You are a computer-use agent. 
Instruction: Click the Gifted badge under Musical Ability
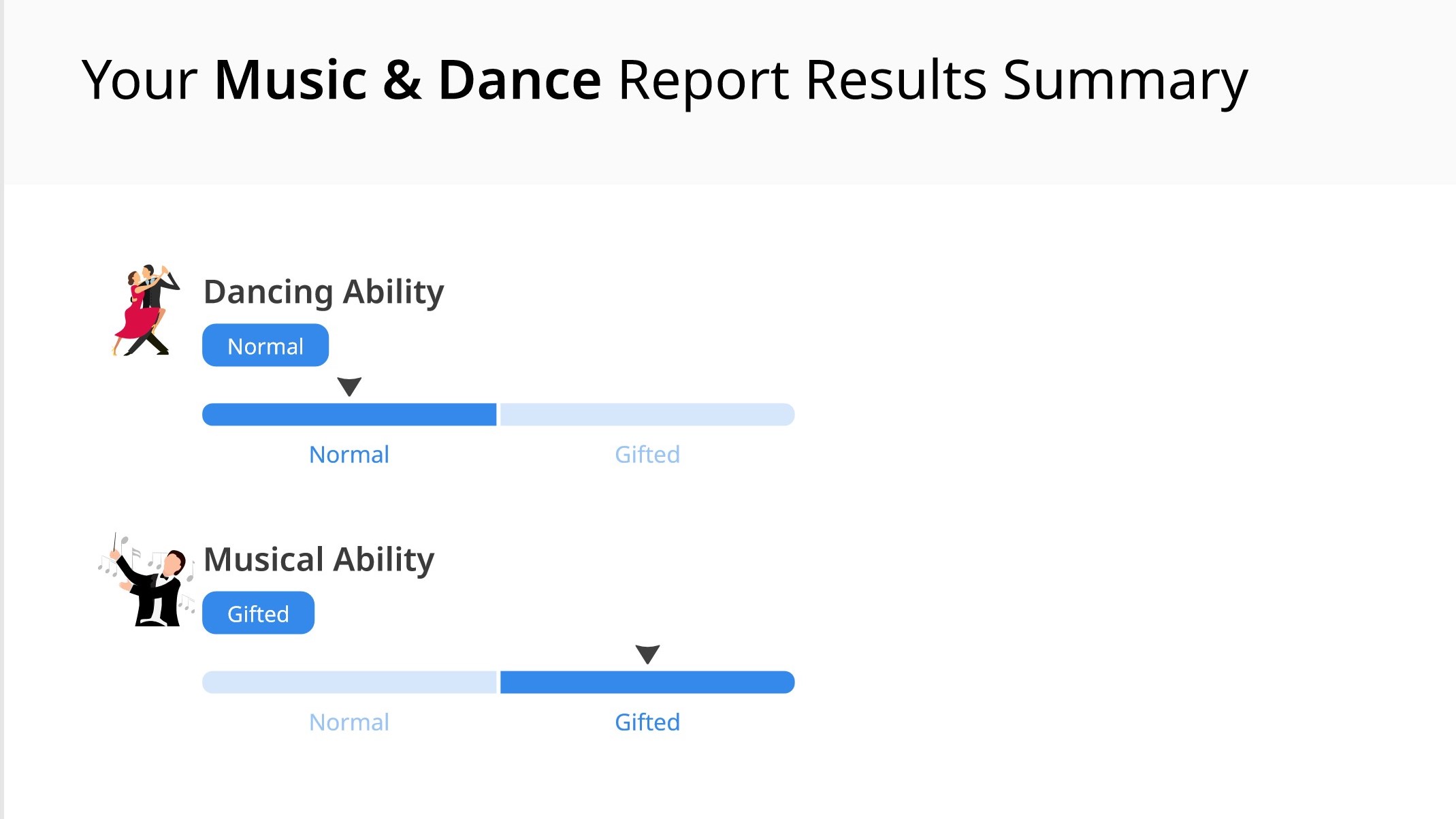pyautogui.click(x=258, y=613)
